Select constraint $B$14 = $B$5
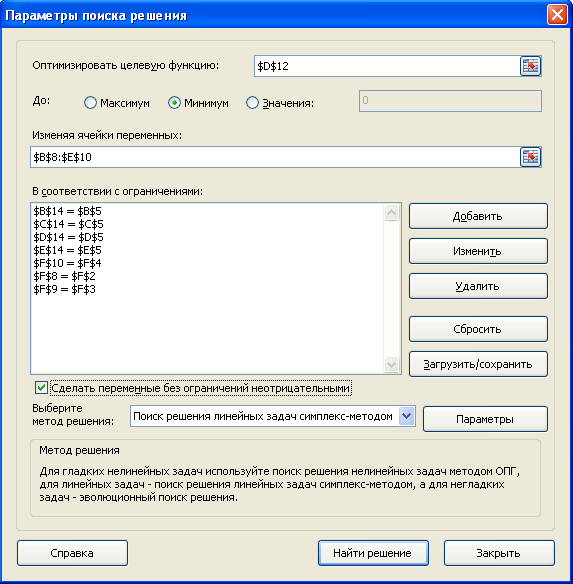Viewport: 573px width, 584px height. 67,211
